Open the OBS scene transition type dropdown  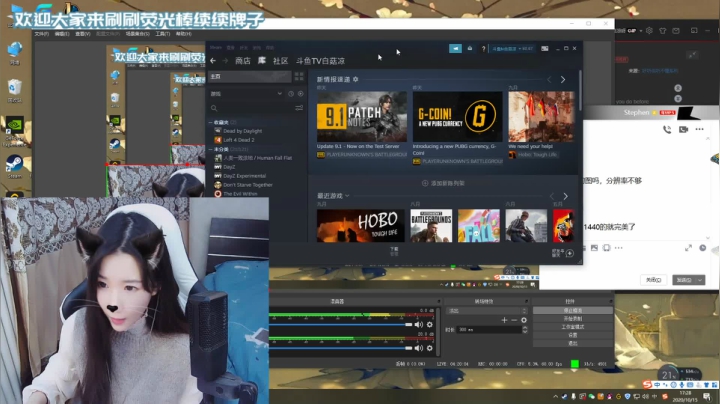(487, 311)
